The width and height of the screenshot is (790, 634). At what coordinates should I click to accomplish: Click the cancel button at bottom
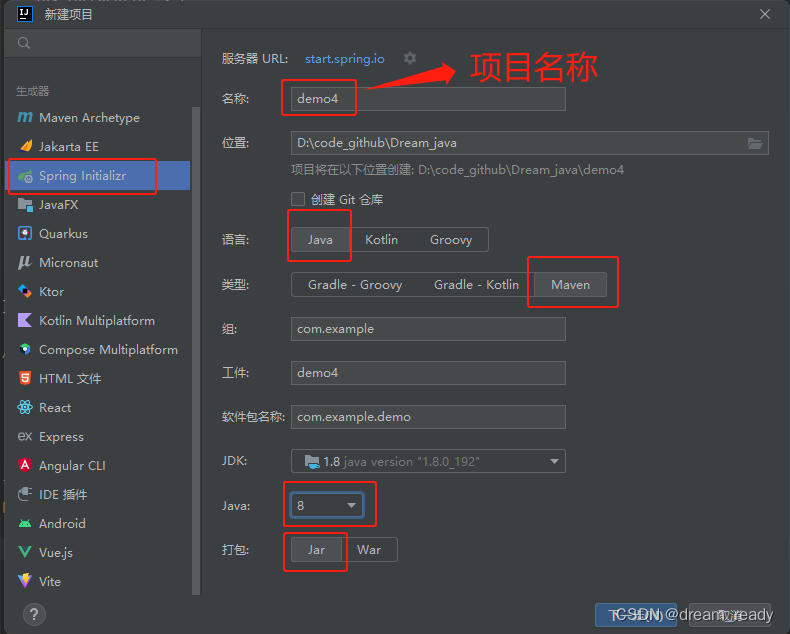pos(730,615)
